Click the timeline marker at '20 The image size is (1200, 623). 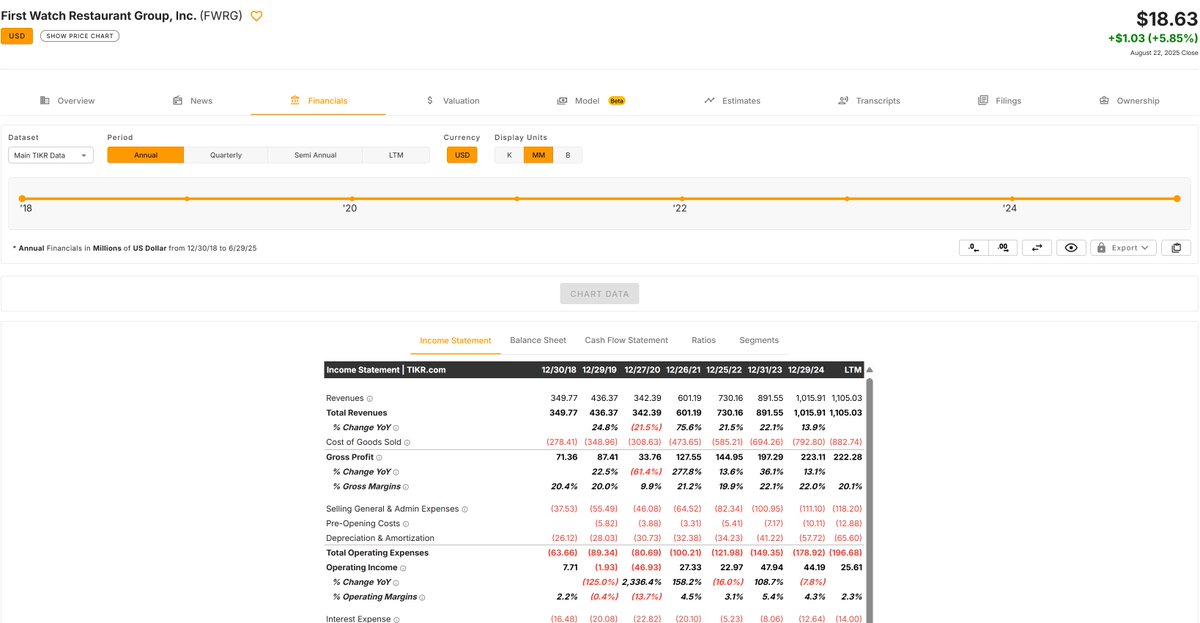[x=352, y=199]
